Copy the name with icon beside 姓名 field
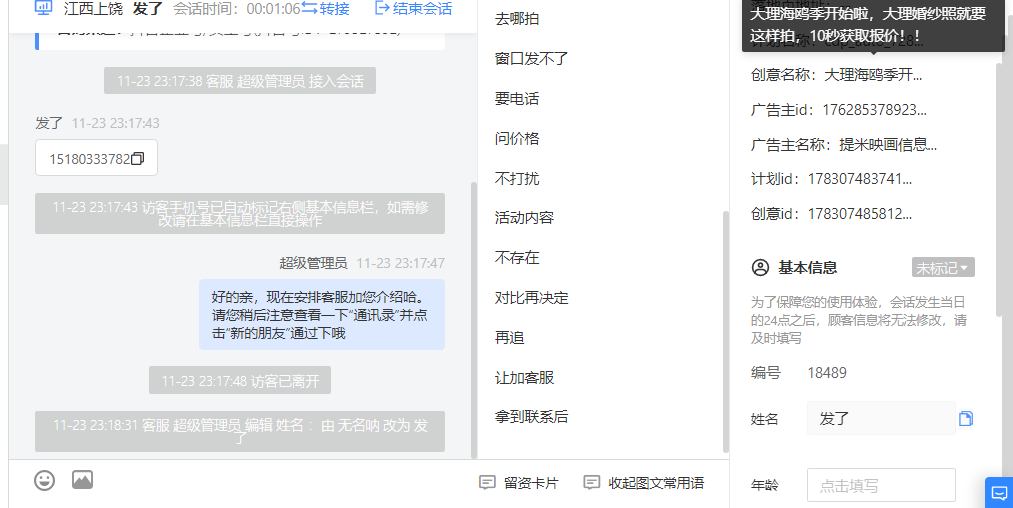This screenshot has height=508, width=1013. [x=966, y=419]
